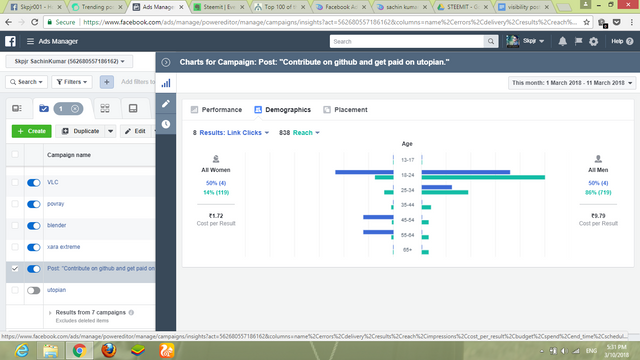Image resolution: width=640 pixels, height=360 pixels.
Task: Switch to the Trending posts browser tab
Action: click(x=96, y=7)
